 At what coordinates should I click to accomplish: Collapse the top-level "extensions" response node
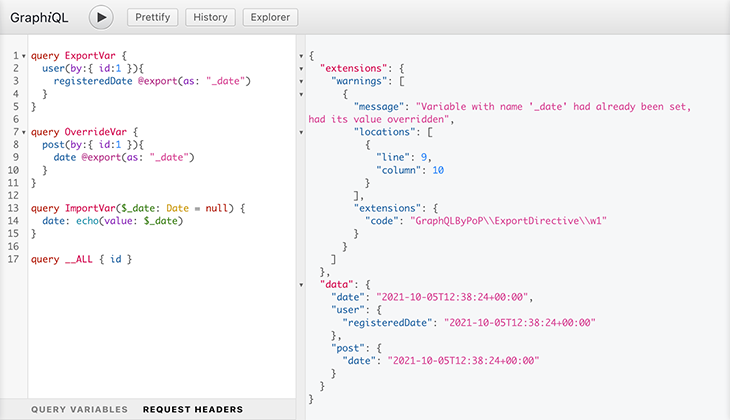(x=301, y=69)
